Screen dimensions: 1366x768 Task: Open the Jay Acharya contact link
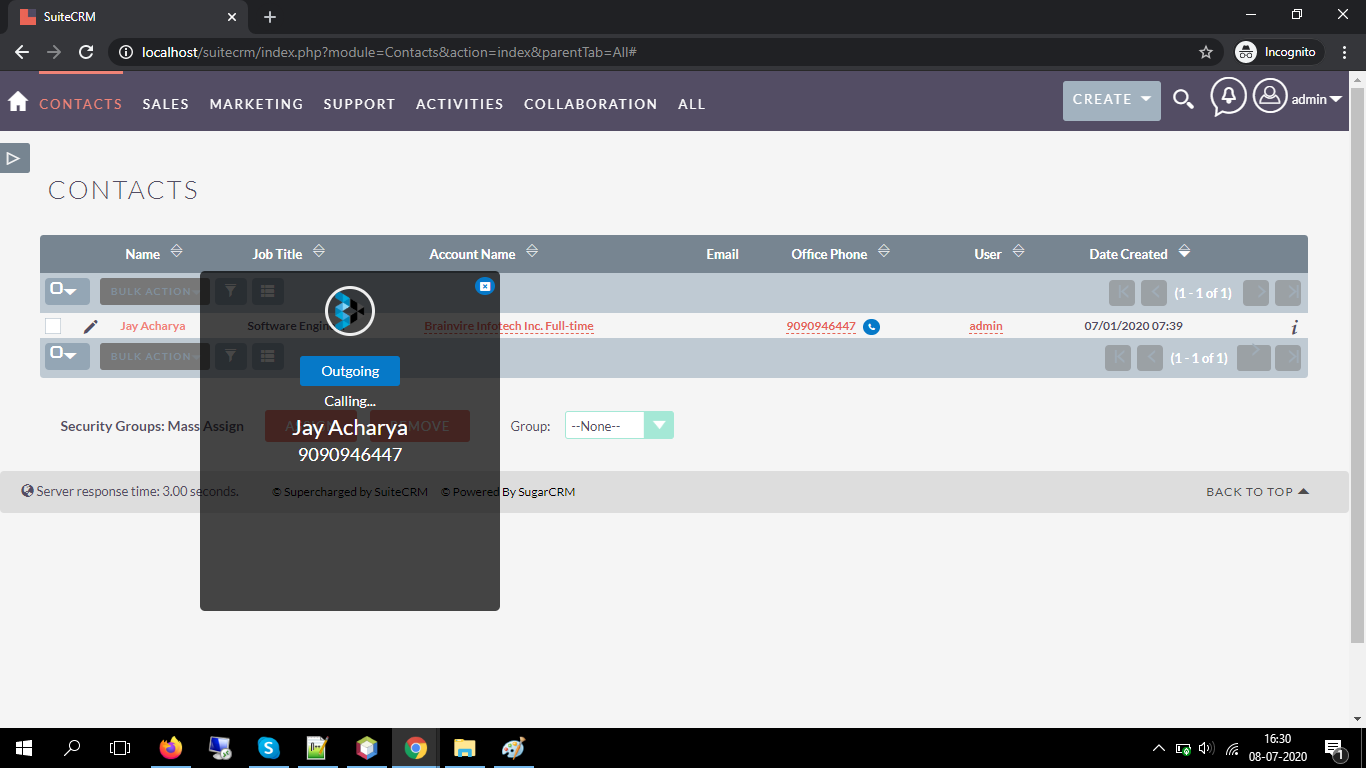point(152,326)
